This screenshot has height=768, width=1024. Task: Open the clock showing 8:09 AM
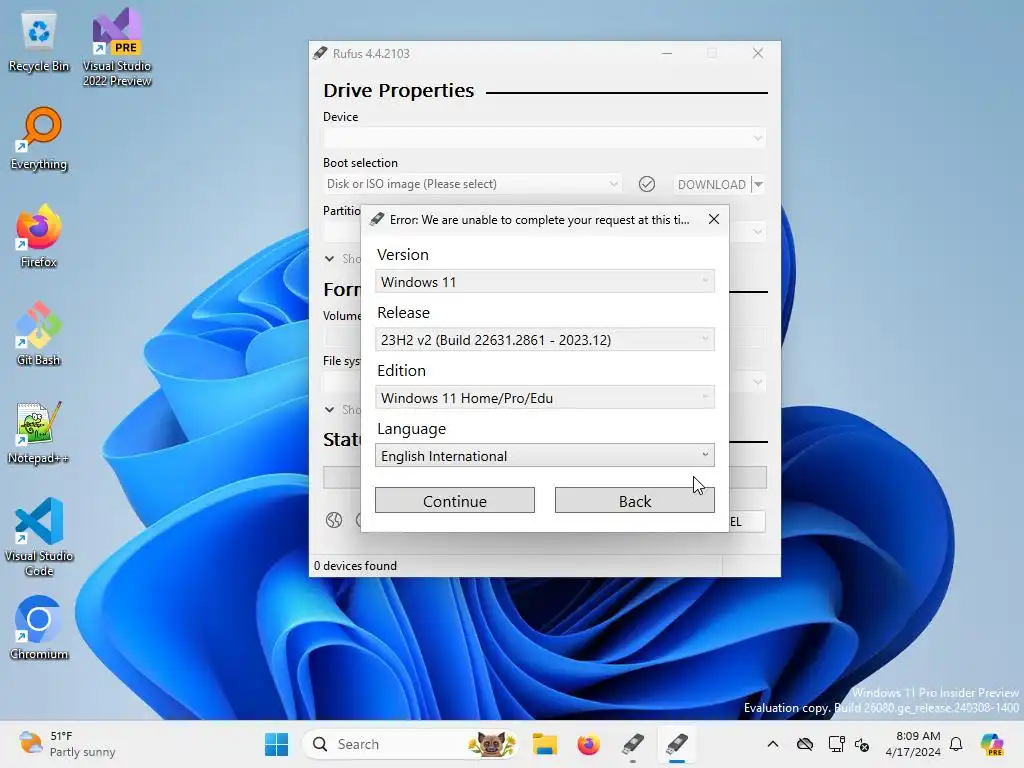[x=913, y=744]
